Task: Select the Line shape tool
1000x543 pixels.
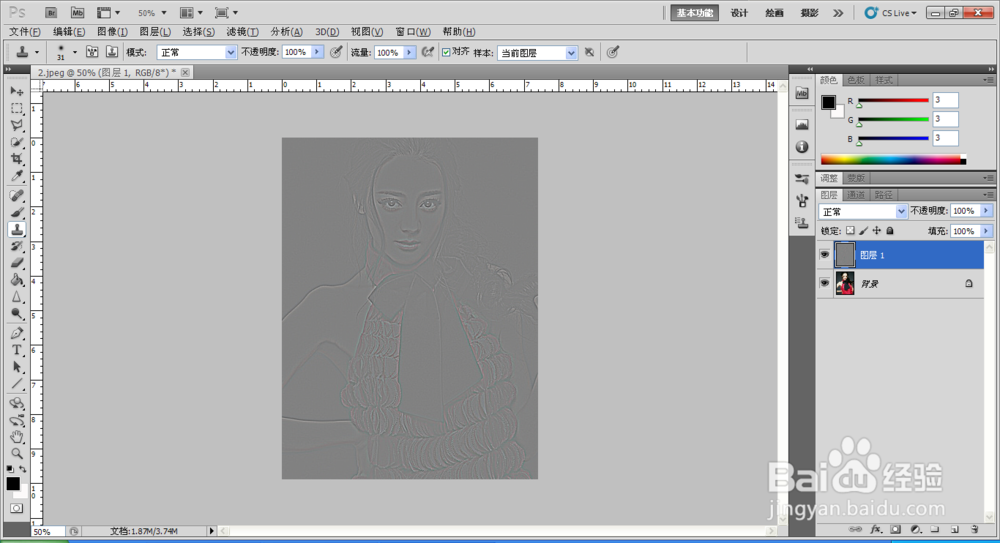Action: click(x=17, y=384)
